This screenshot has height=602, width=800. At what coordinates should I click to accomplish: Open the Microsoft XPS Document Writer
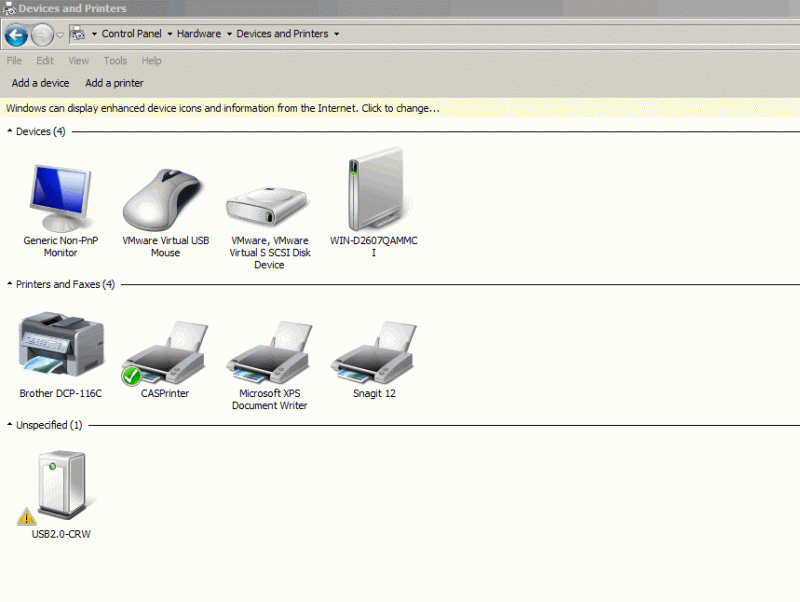(268, 350)
